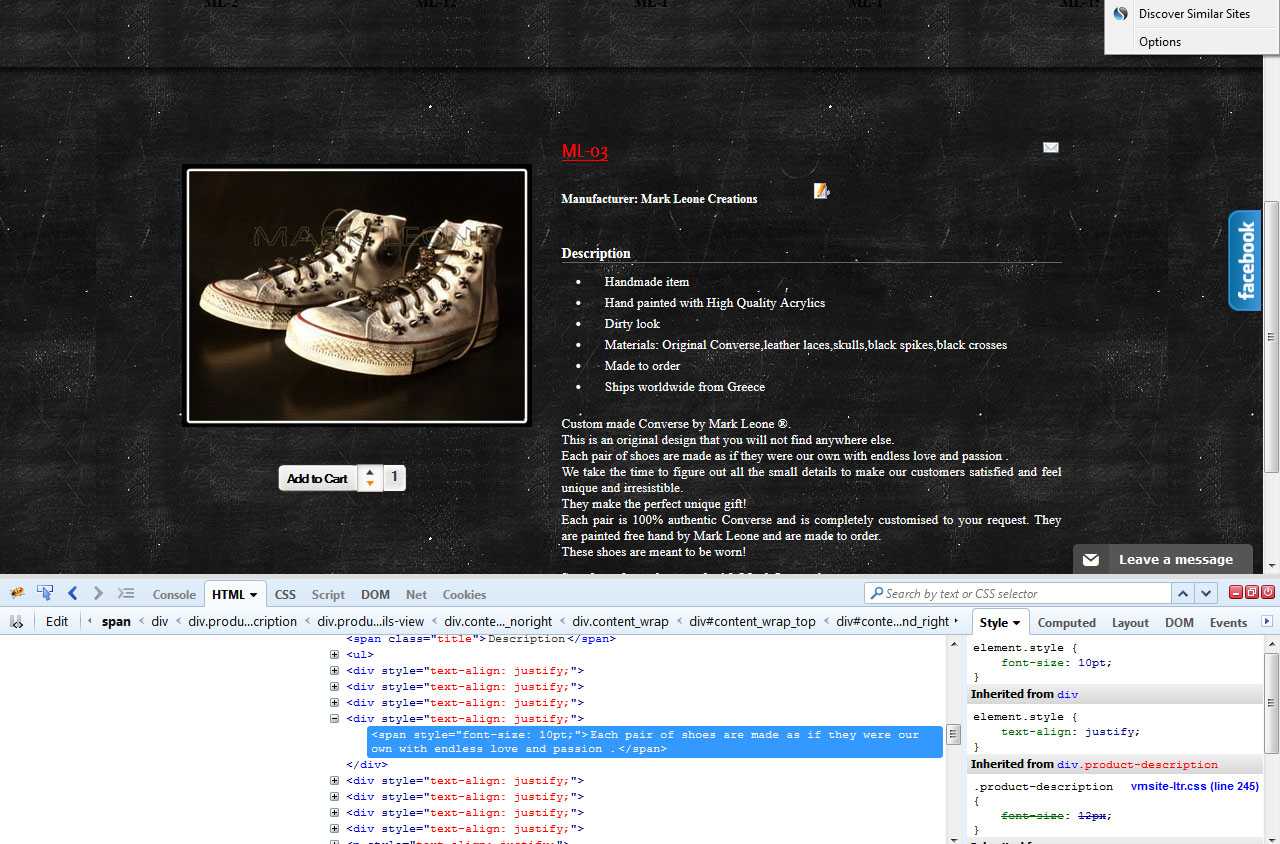Activate the inspect element pointer tool
This screenshot has height=844, width=1280.
click(x=45, y=593)
